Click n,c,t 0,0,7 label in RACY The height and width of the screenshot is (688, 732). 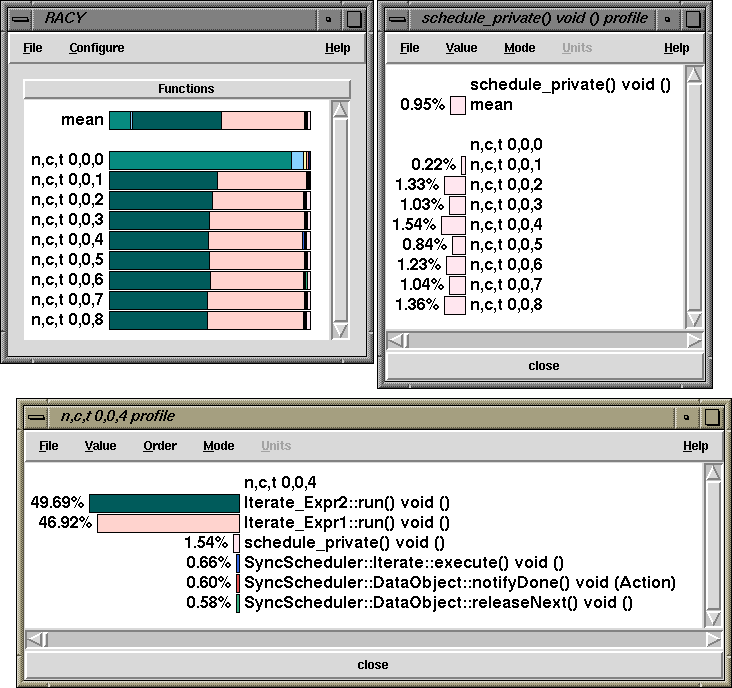67,300
